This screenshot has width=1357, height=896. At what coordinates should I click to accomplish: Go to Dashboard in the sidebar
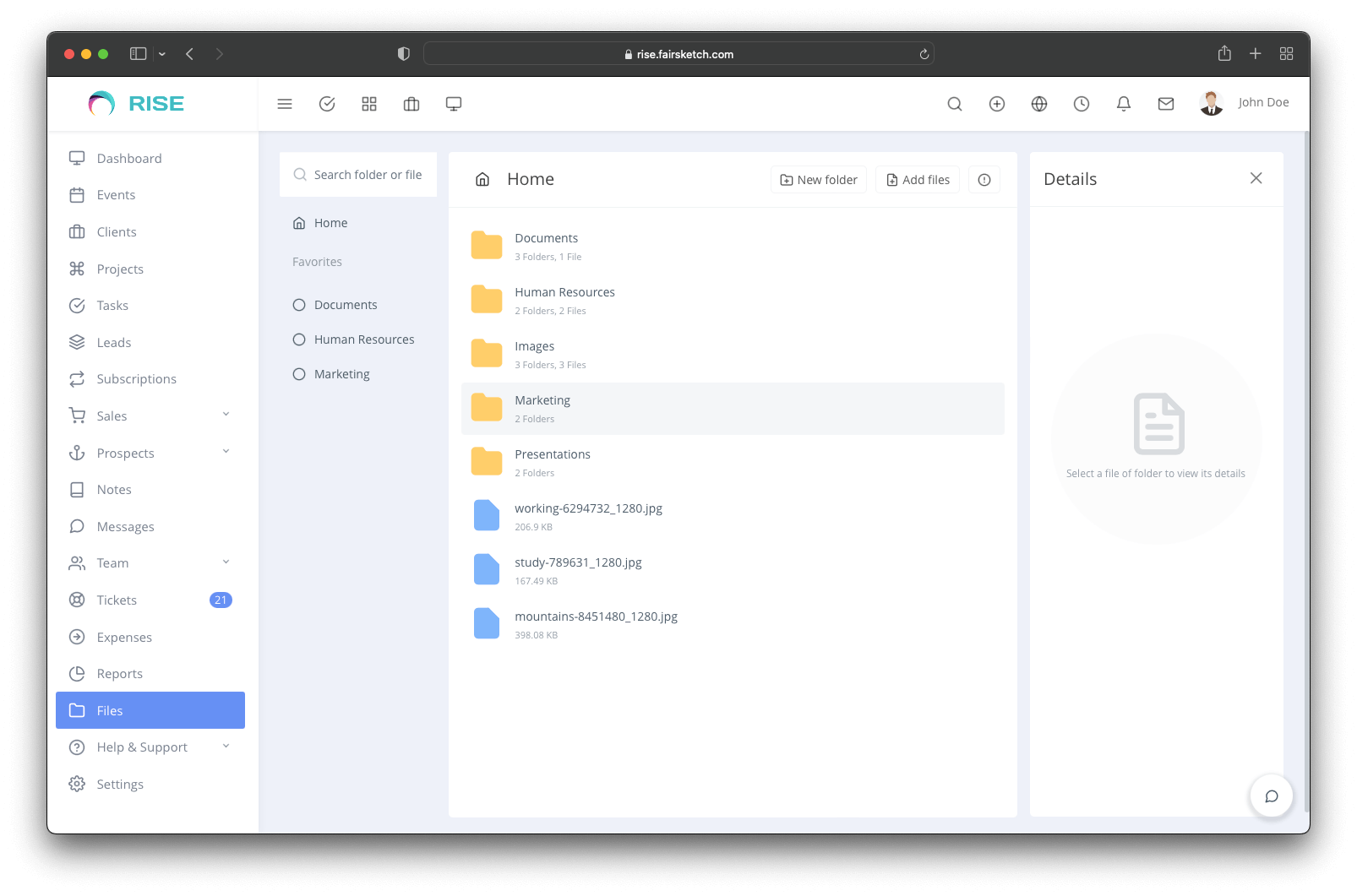128,159
